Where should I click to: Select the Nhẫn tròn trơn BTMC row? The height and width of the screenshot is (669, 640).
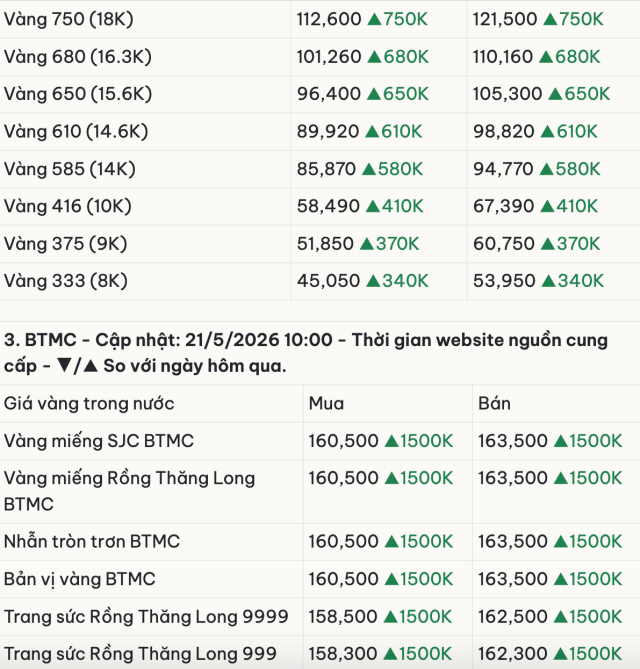(x=320, y=542)
